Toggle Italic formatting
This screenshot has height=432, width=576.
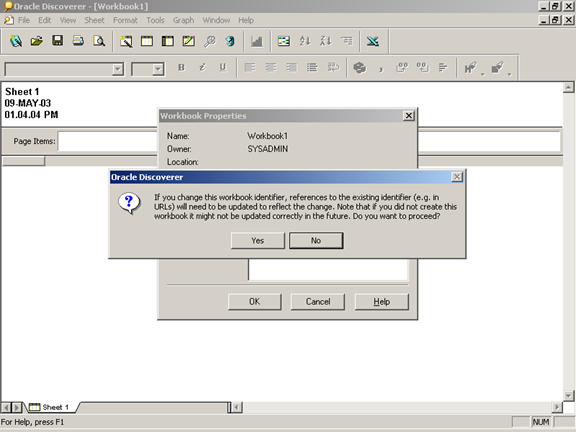tap(202, 68)
